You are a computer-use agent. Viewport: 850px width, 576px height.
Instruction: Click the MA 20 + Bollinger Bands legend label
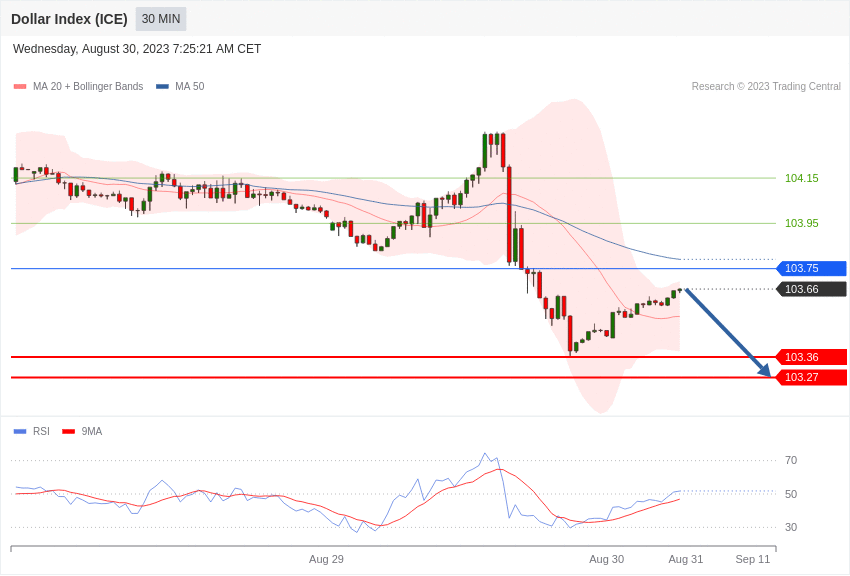coord(88,87)
